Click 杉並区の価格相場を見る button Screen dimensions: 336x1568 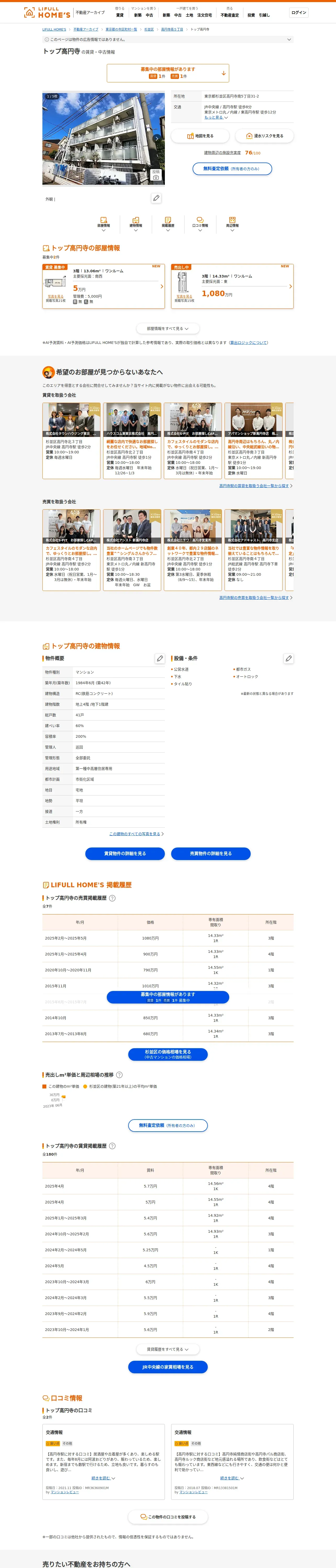coord(168,1054)
